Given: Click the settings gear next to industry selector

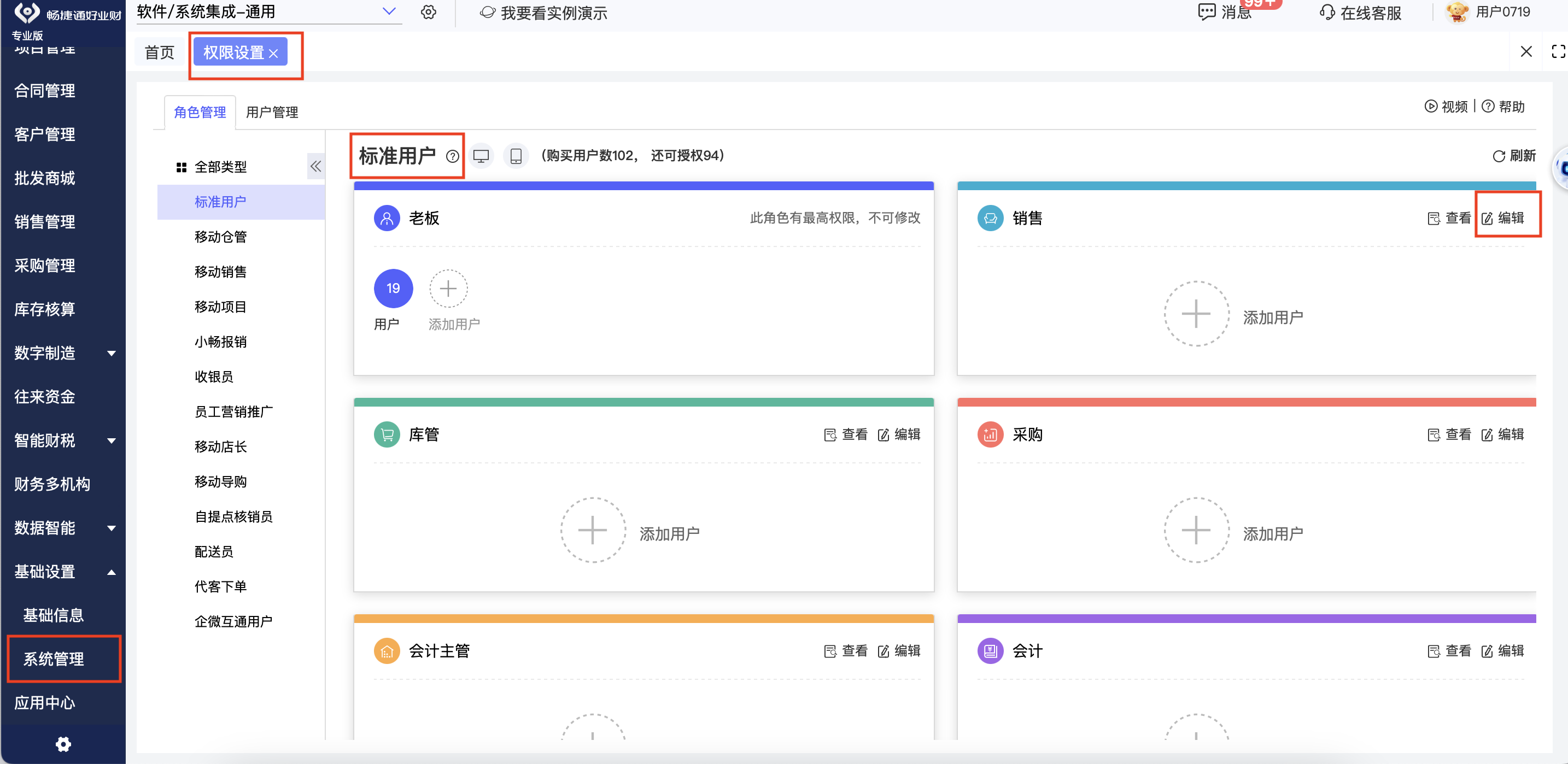Looking at the screenshot, I should (429, 12).
